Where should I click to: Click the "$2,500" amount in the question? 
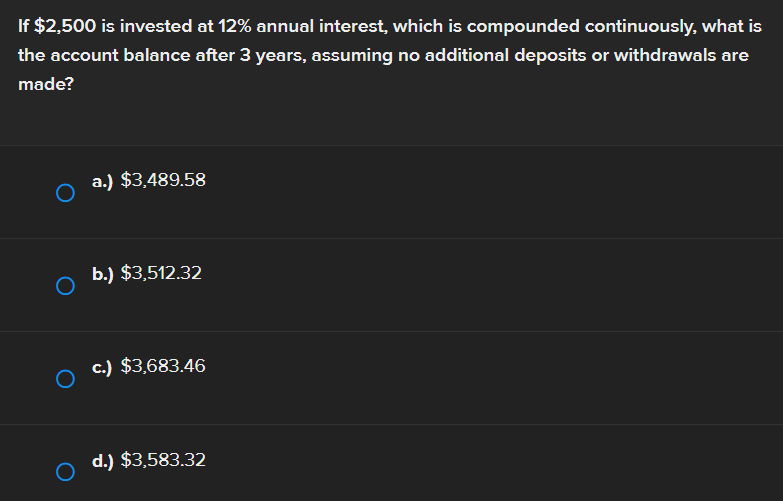coord(62,26)
